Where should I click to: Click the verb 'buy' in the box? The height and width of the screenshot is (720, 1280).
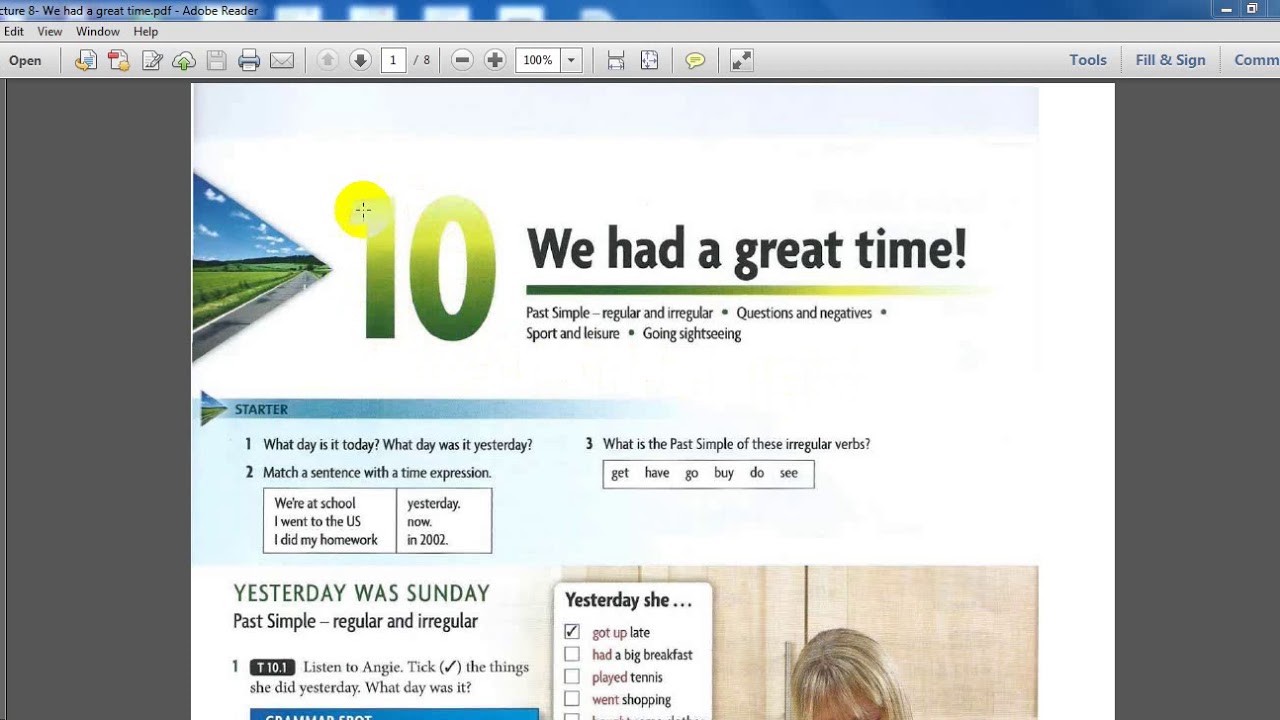tap(724, 474)
